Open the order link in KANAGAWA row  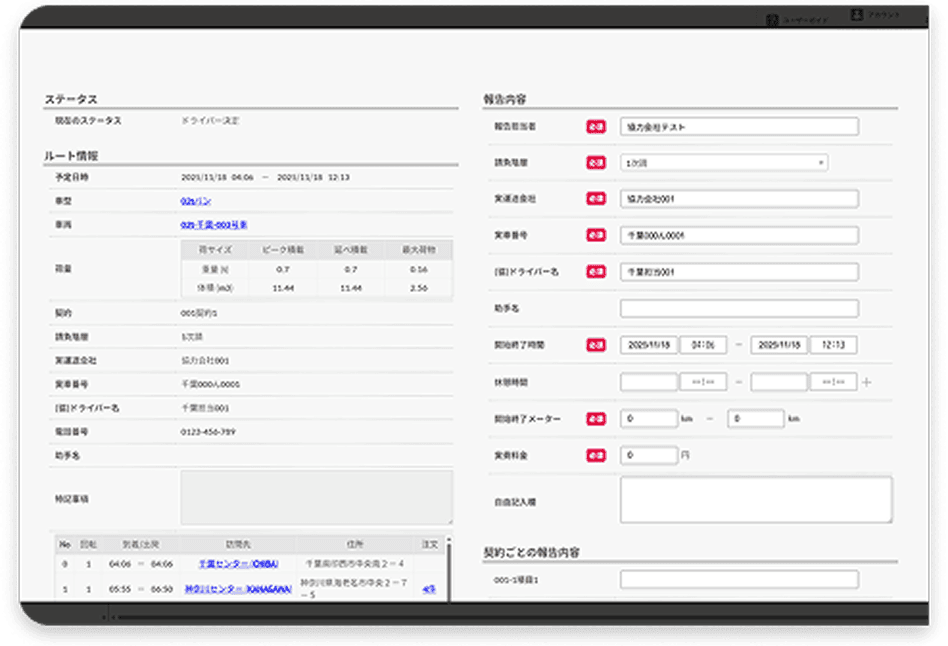point(429,589)
